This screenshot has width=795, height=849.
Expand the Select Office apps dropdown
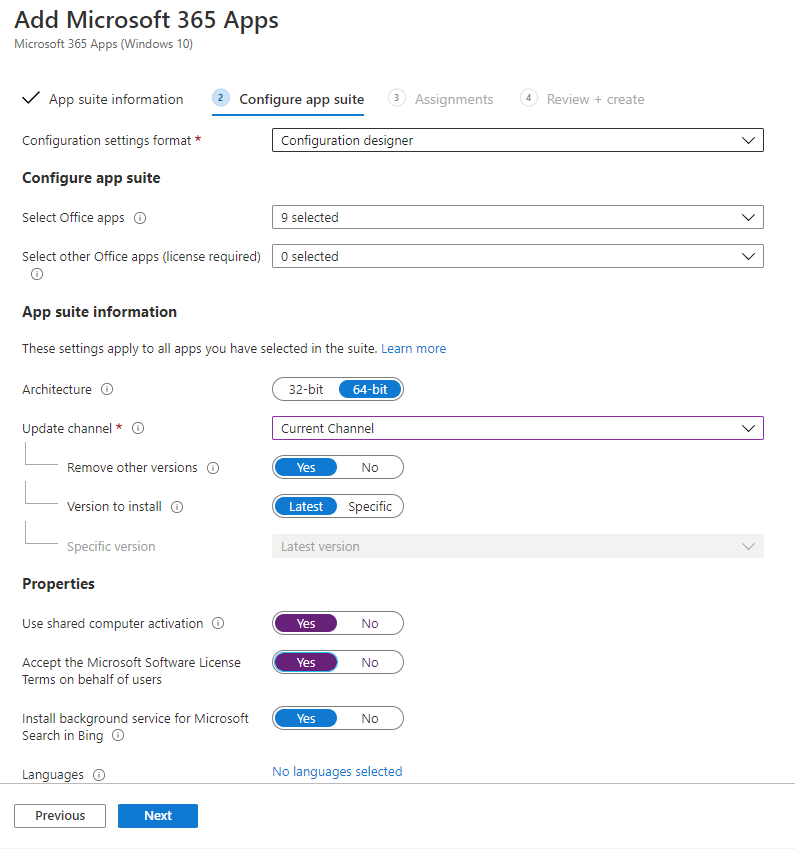point(517,218)
